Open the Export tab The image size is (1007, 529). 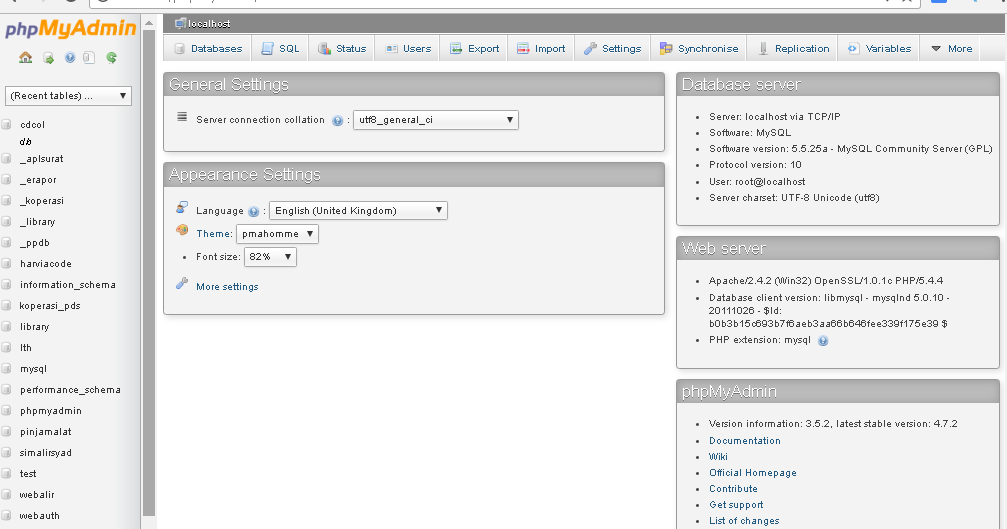pos(475,49)
